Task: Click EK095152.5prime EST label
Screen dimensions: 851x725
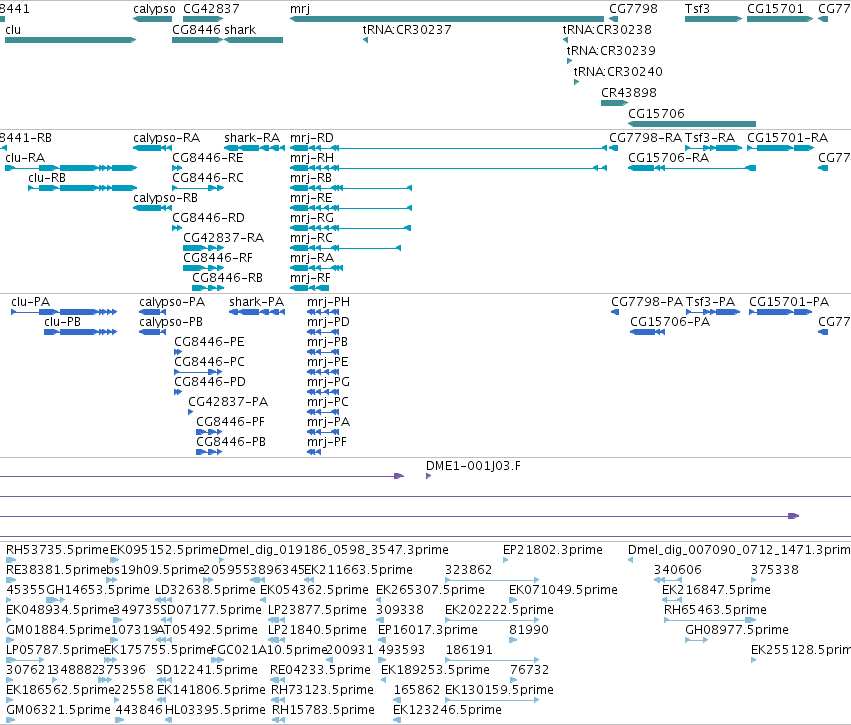Action: (164, 550)
